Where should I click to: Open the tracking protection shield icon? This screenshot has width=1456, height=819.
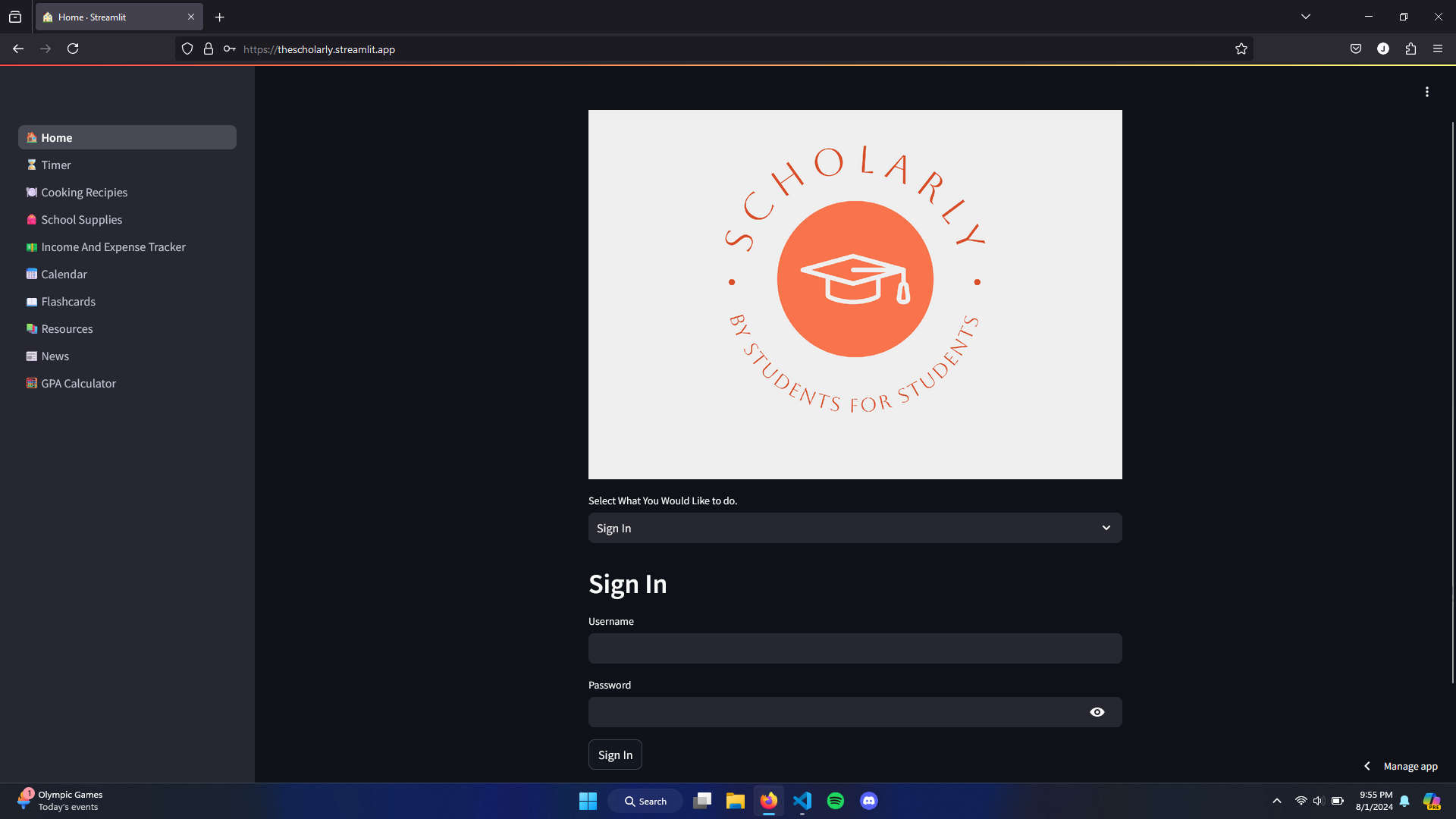click(187, 49)
